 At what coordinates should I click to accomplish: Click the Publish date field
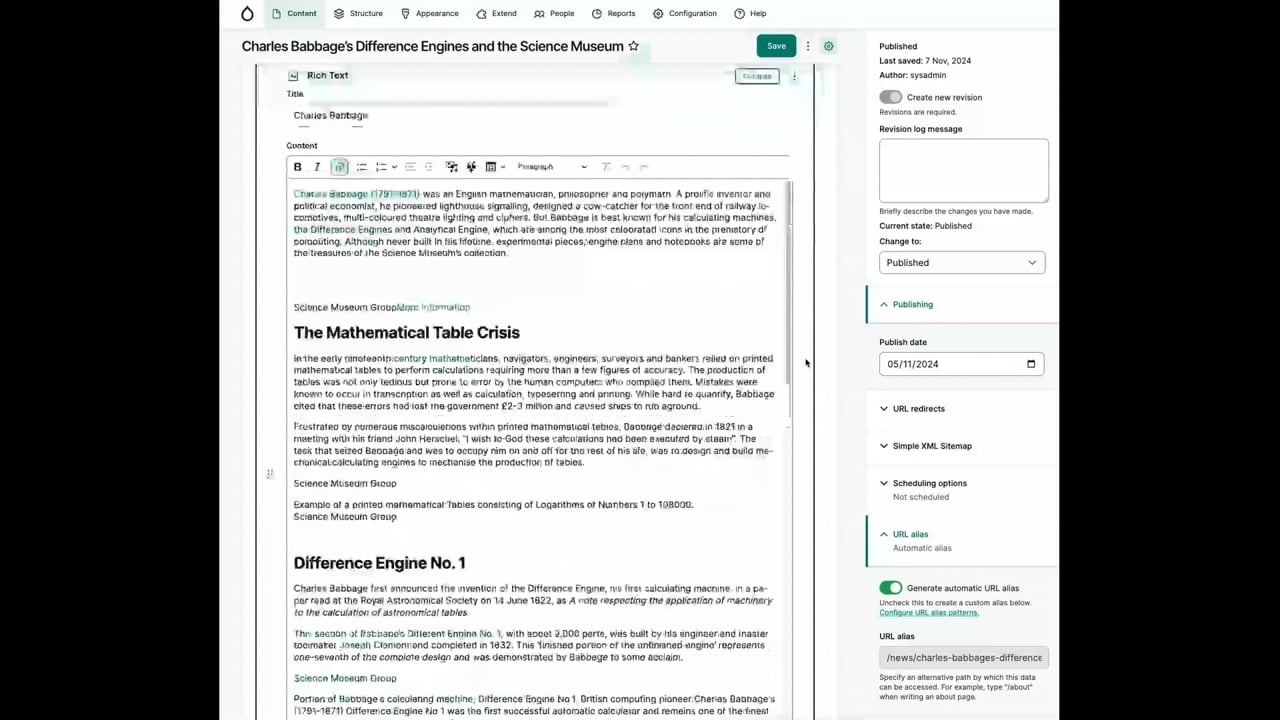coord(962,364)
